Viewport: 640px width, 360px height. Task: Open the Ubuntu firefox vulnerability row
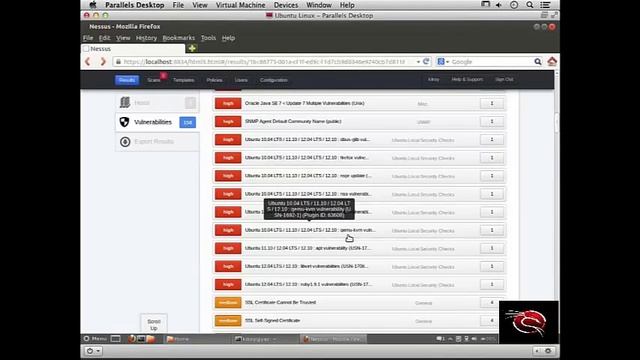pos(359,158)
